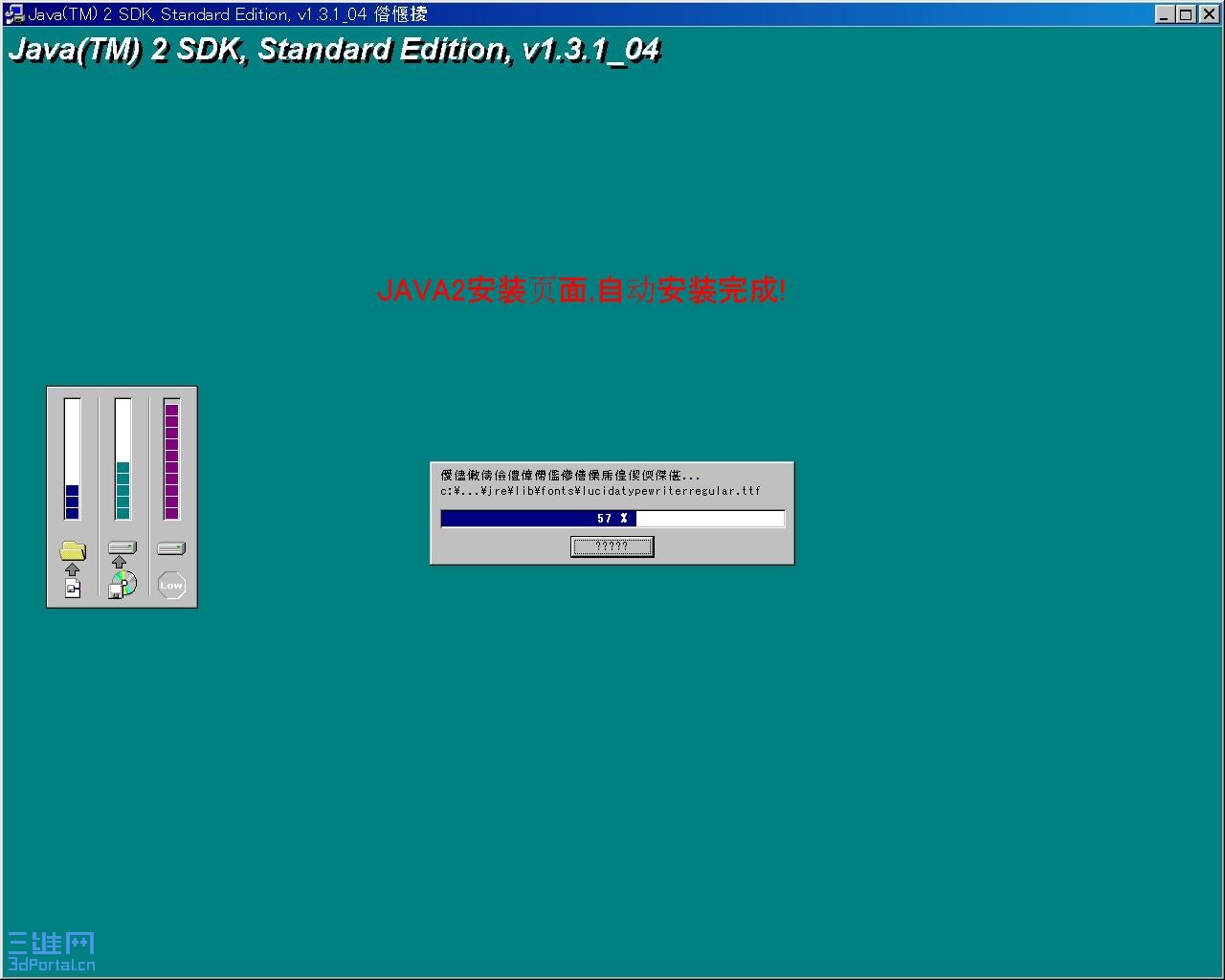The height and width of the screenshot is (980, 1225).
Task: Click the purple disk-space gauge above the Low sign
Action: (172, 459)
